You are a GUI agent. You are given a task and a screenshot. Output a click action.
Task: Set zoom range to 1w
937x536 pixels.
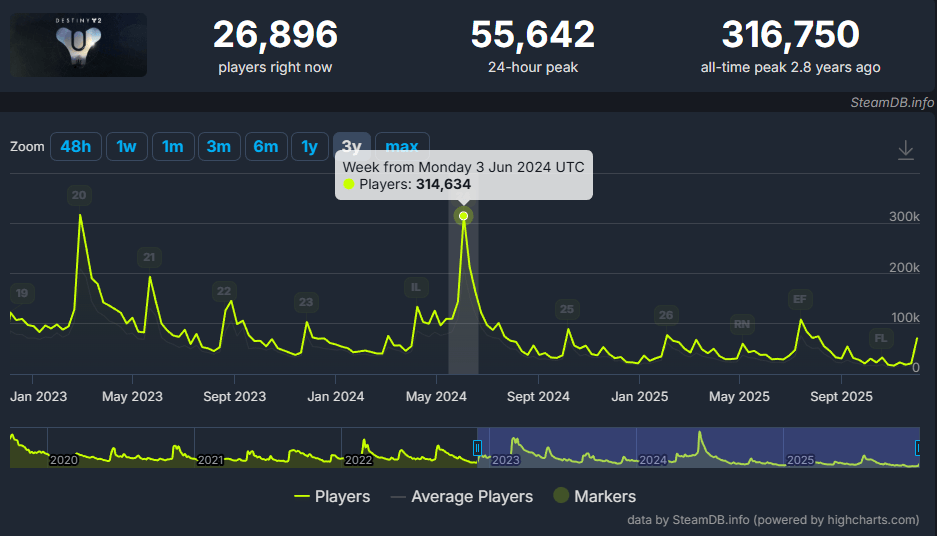coord(126,147)
